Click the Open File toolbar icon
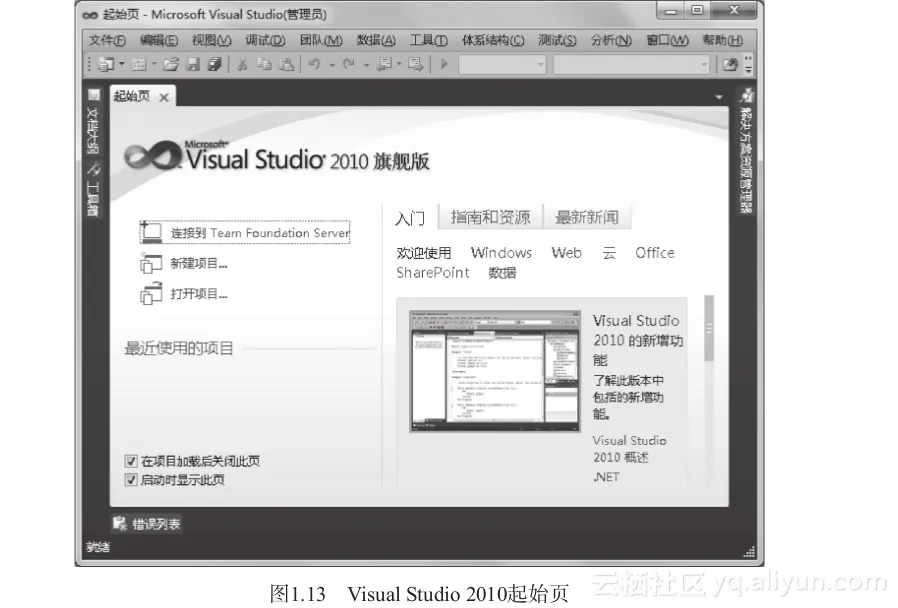Viewport: 898px width, 608px height. (x=171, y=65)
